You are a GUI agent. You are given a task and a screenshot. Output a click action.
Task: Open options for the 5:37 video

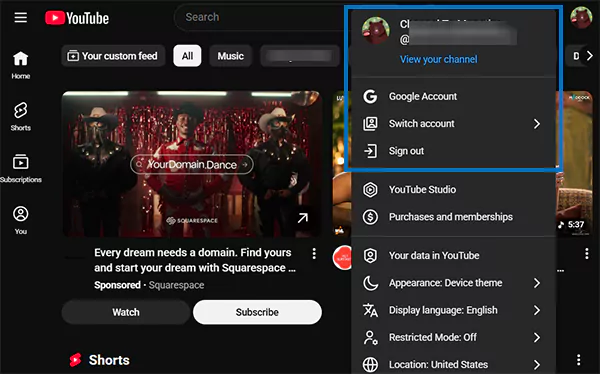586,253
